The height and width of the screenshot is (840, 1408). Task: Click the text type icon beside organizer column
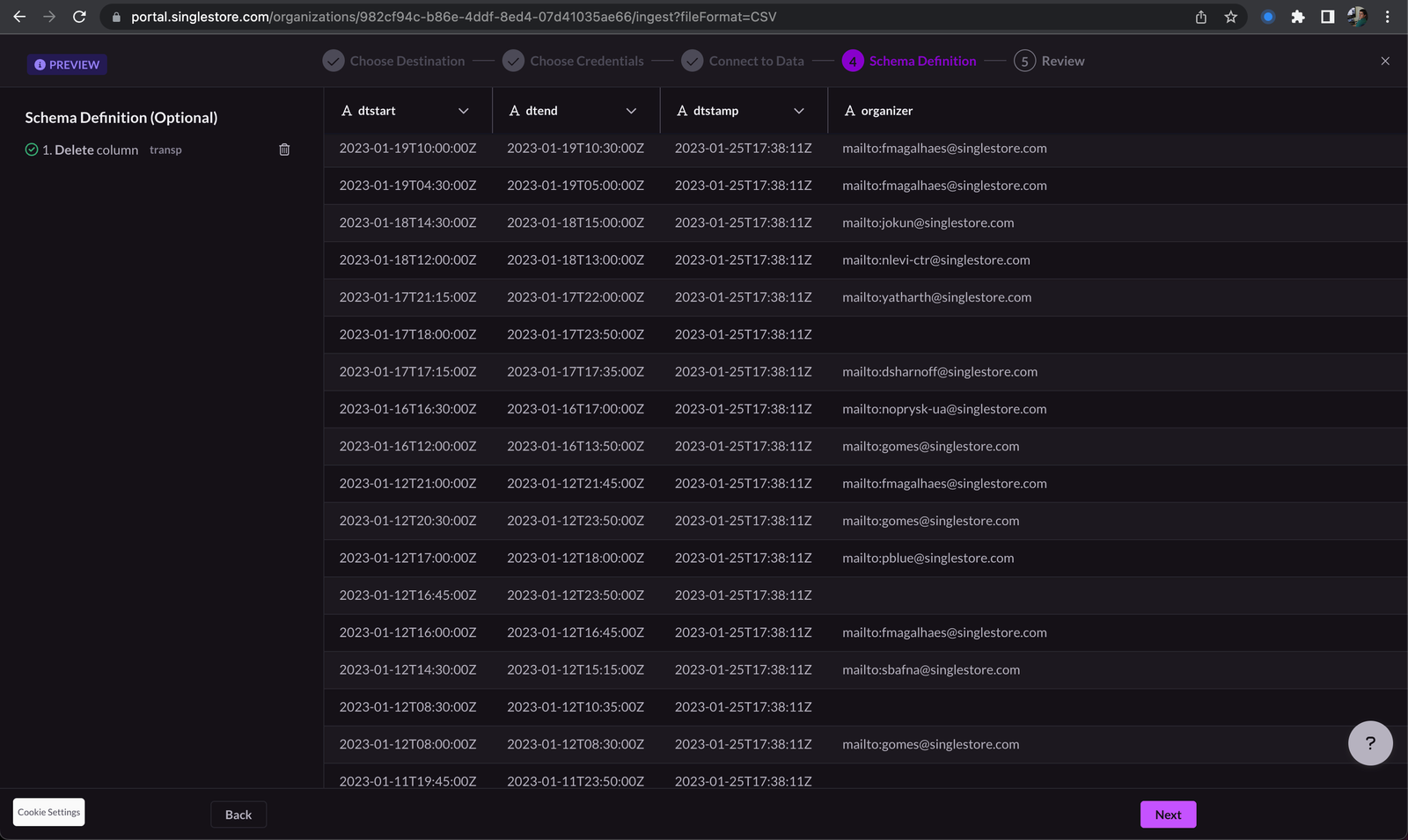point(848,111)
